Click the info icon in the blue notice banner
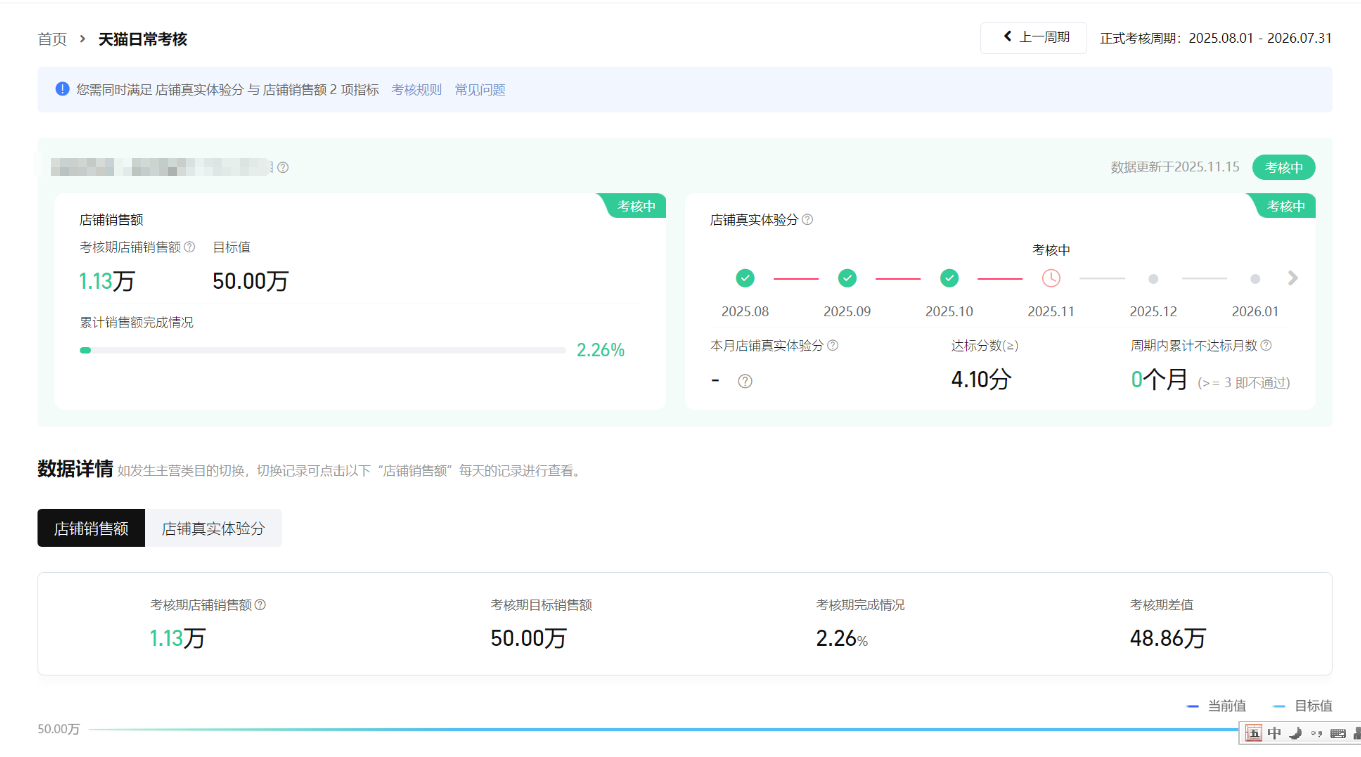This screenshot has width=1361, height=757. pos(62,89)
